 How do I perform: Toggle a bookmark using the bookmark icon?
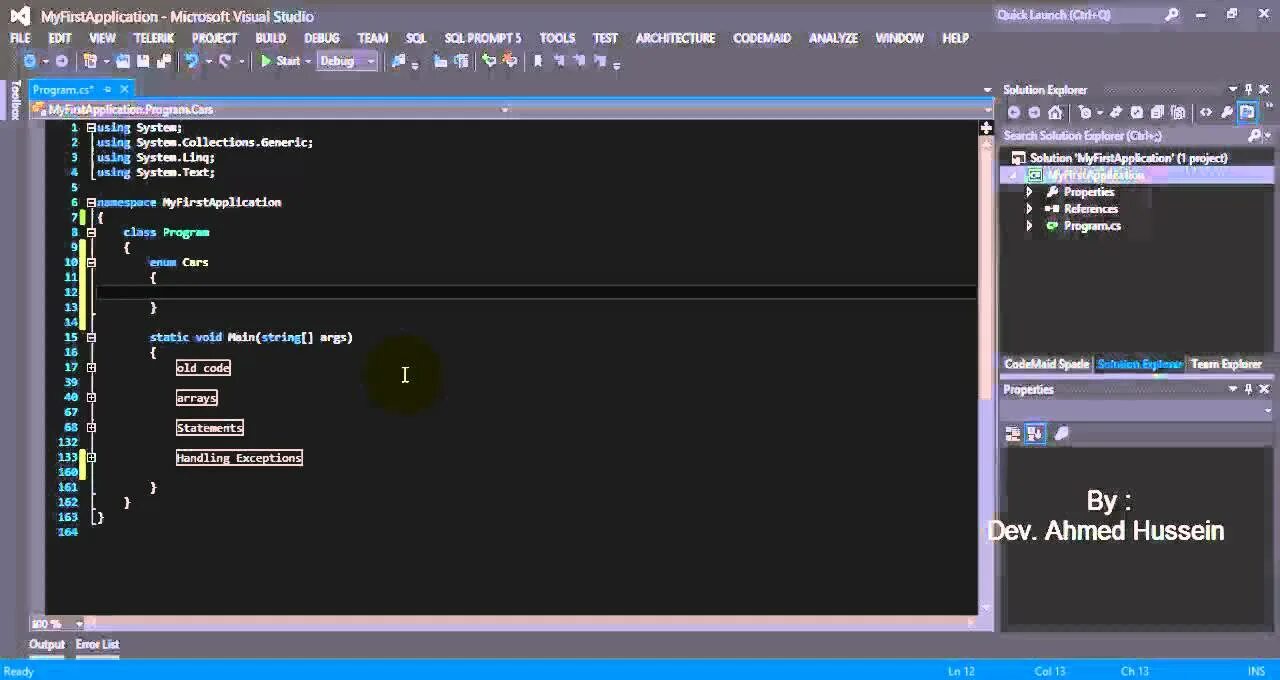pos(537,61)
